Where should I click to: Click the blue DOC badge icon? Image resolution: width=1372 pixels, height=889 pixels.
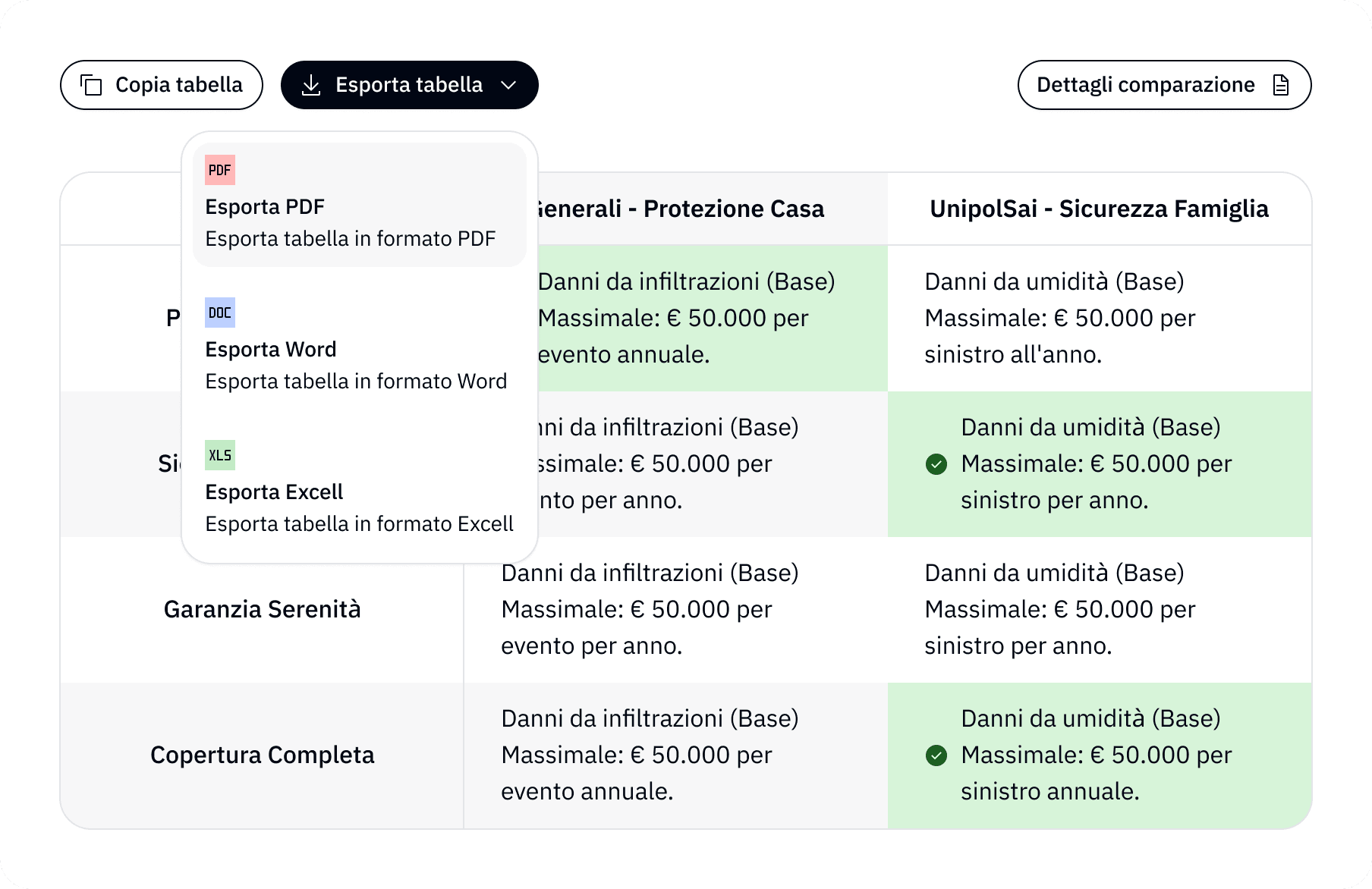click(219, 313)
